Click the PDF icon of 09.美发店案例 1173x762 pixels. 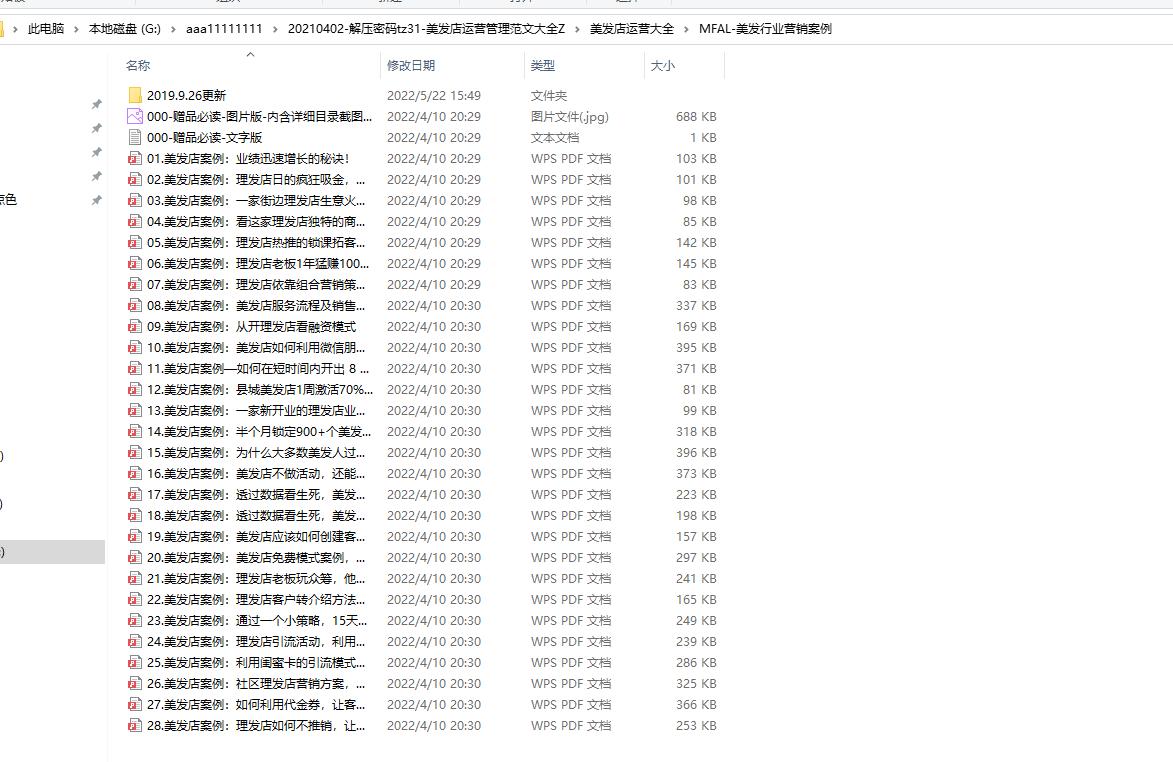(x=135, y=326)
